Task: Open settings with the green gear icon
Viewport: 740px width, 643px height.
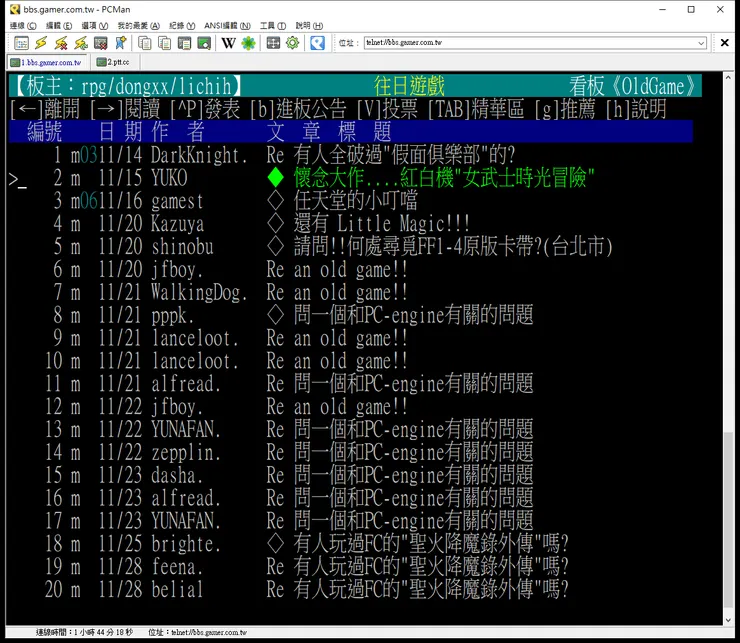Action: tap(293, 43)
